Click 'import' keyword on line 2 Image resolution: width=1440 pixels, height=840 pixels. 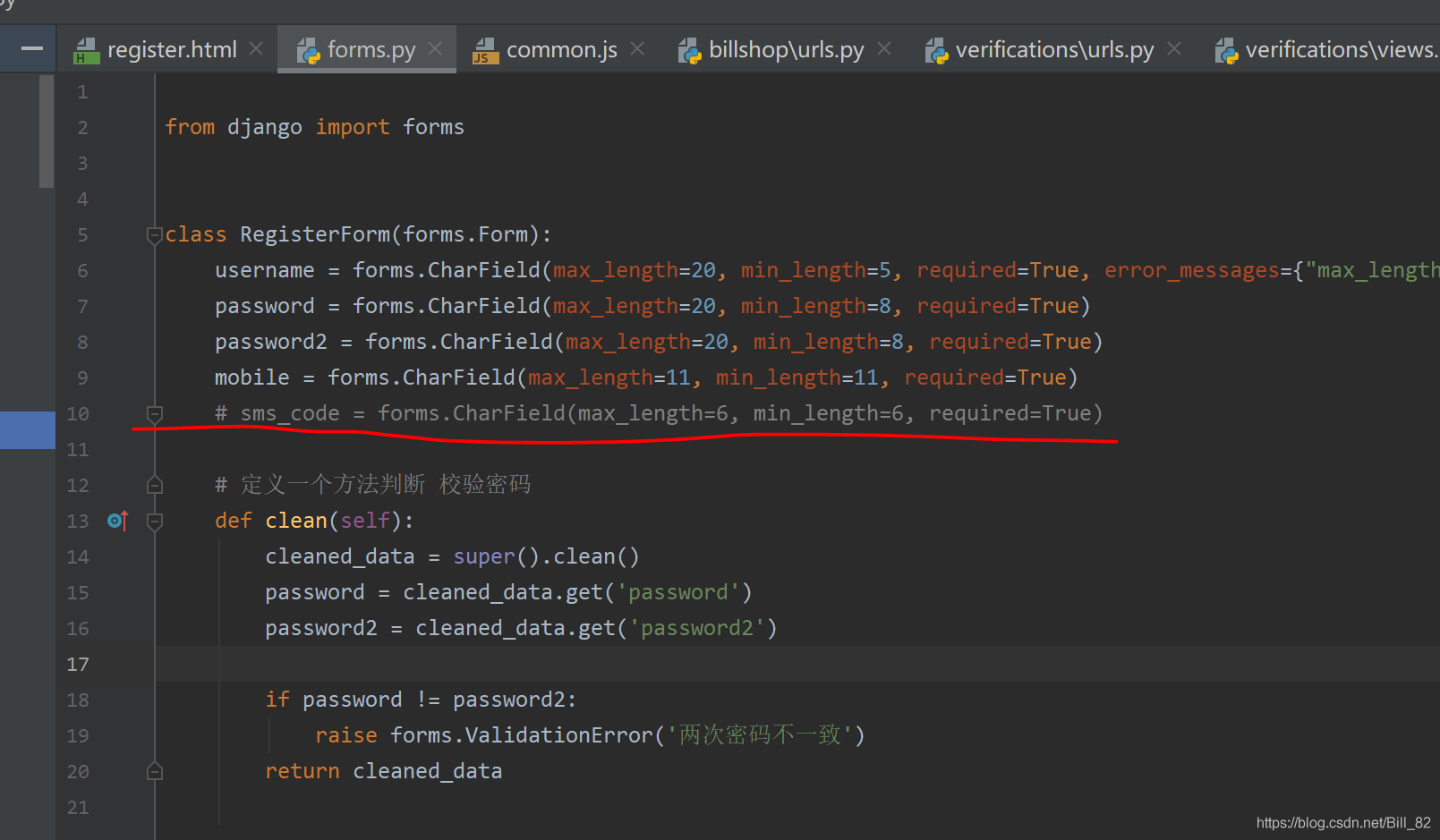tap(353, 127)
